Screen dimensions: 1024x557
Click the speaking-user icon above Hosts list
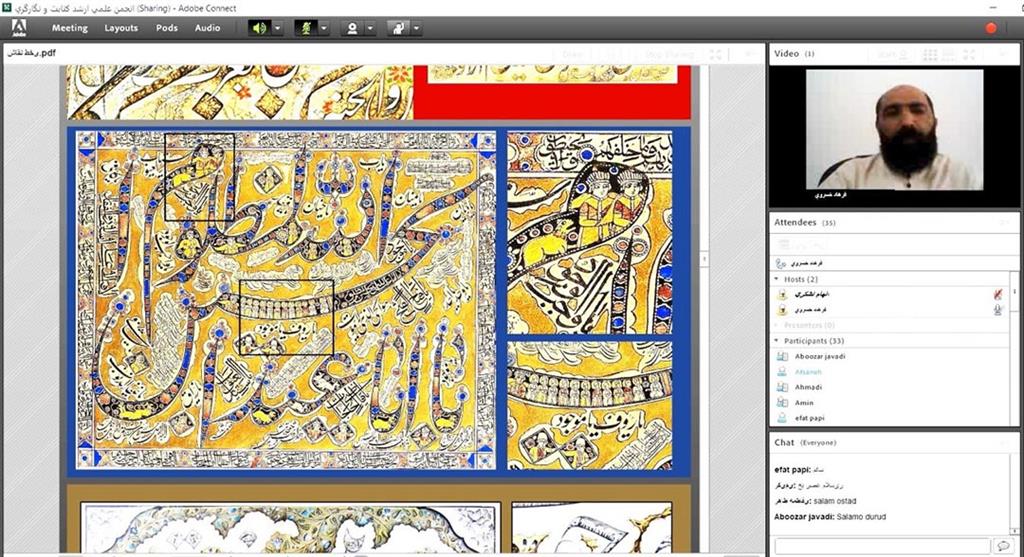pos(780,263)
